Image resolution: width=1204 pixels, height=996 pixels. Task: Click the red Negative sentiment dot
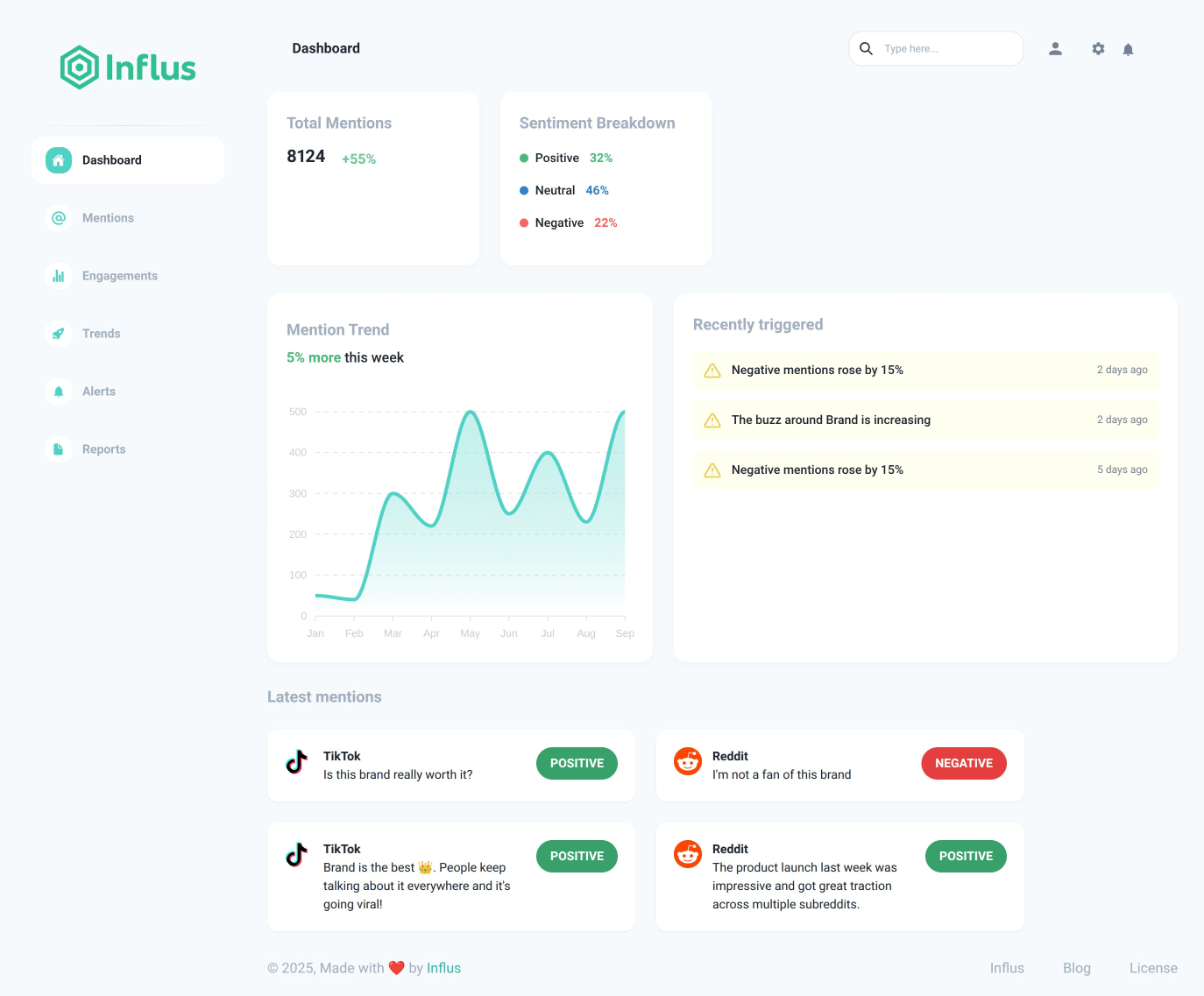(x=524, y=223)
